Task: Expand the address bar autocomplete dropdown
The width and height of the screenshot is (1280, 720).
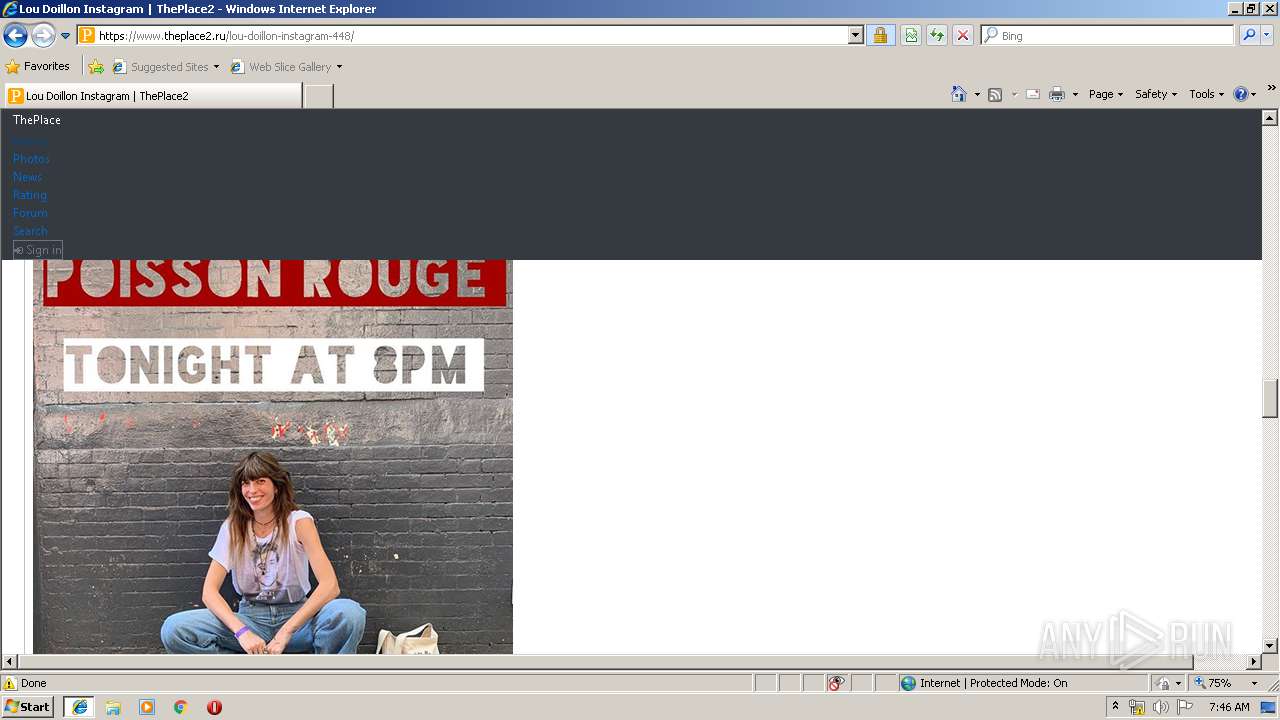Action: coord(855,35)
